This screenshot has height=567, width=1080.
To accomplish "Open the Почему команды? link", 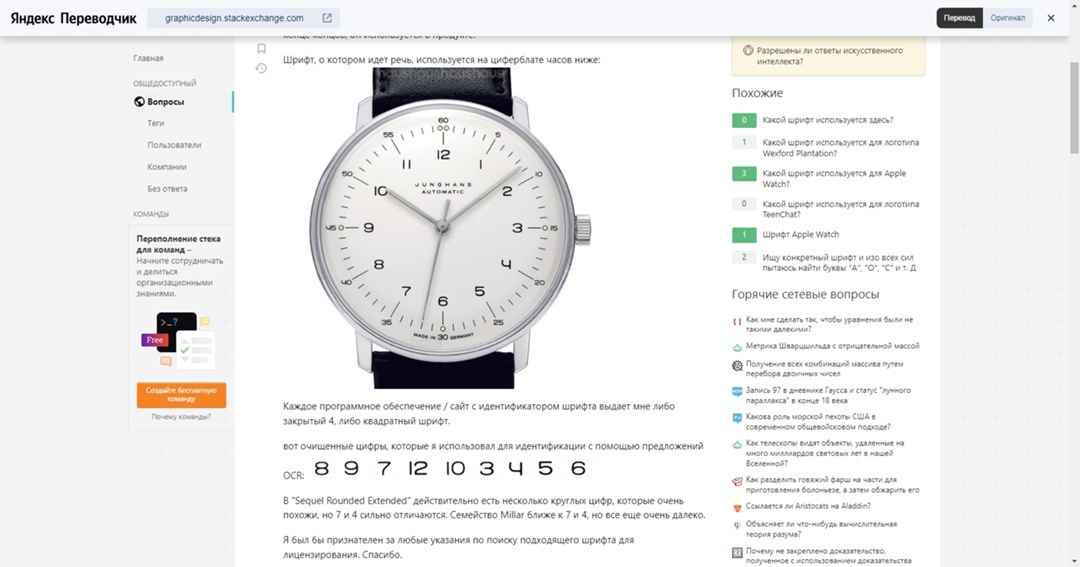I will coord(181,417).
